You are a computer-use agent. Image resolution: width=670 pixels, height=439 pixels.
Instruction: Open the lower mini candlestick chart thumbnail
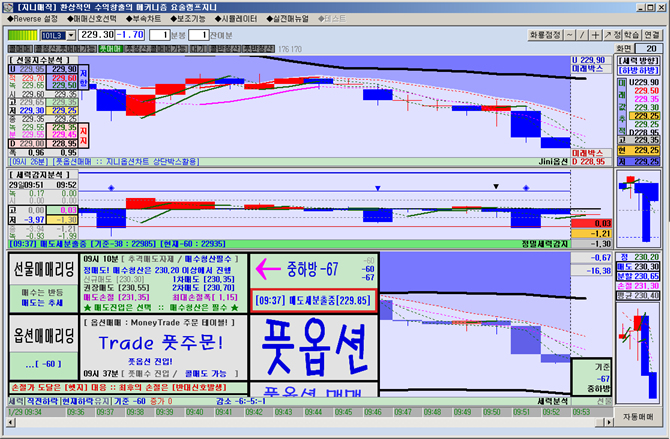tap(638, 353)
